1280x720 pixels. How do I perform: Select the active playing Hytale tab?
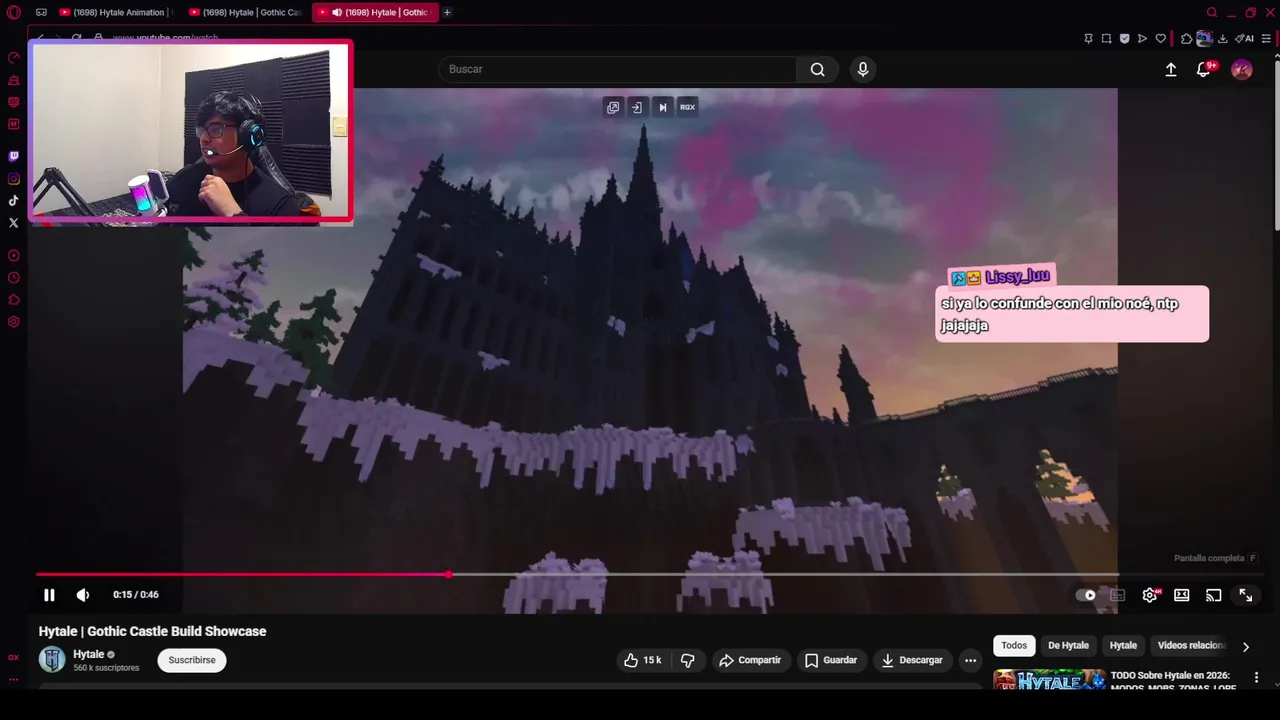click(x=375, y=12)
